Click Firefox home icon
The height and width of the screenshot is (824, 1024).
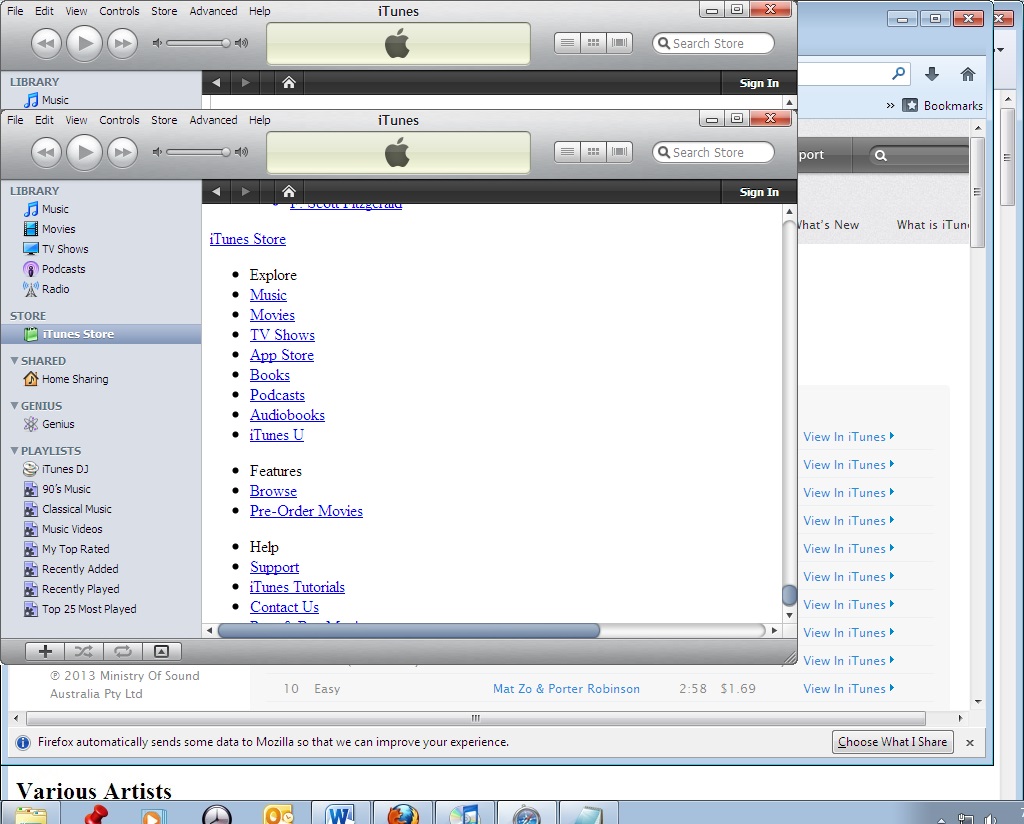tap(968, 74)
